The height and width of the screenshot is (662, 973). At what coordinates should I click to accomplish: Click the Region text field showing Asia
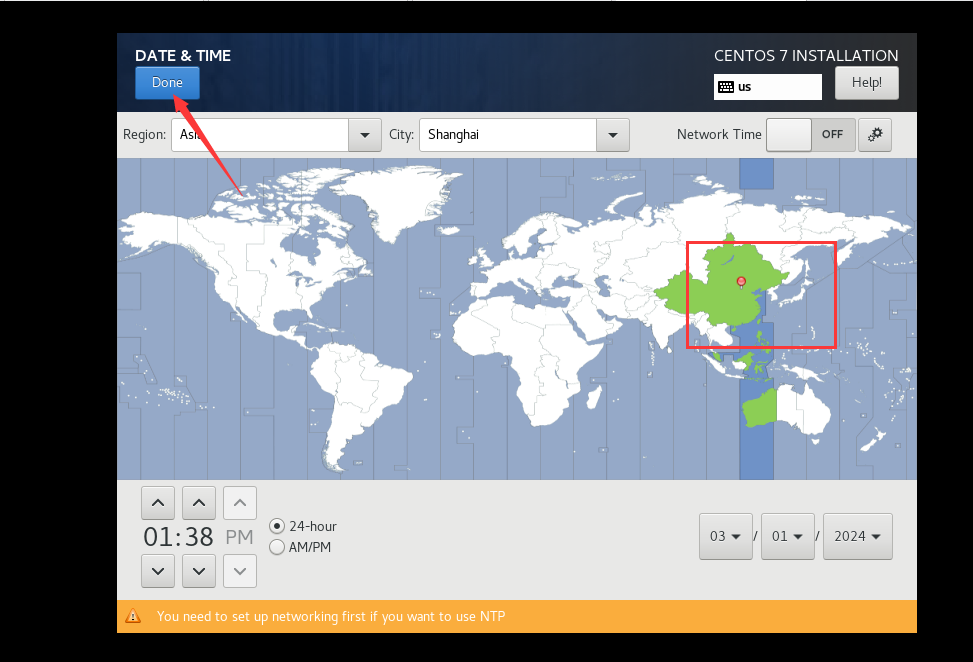point(260,135)
